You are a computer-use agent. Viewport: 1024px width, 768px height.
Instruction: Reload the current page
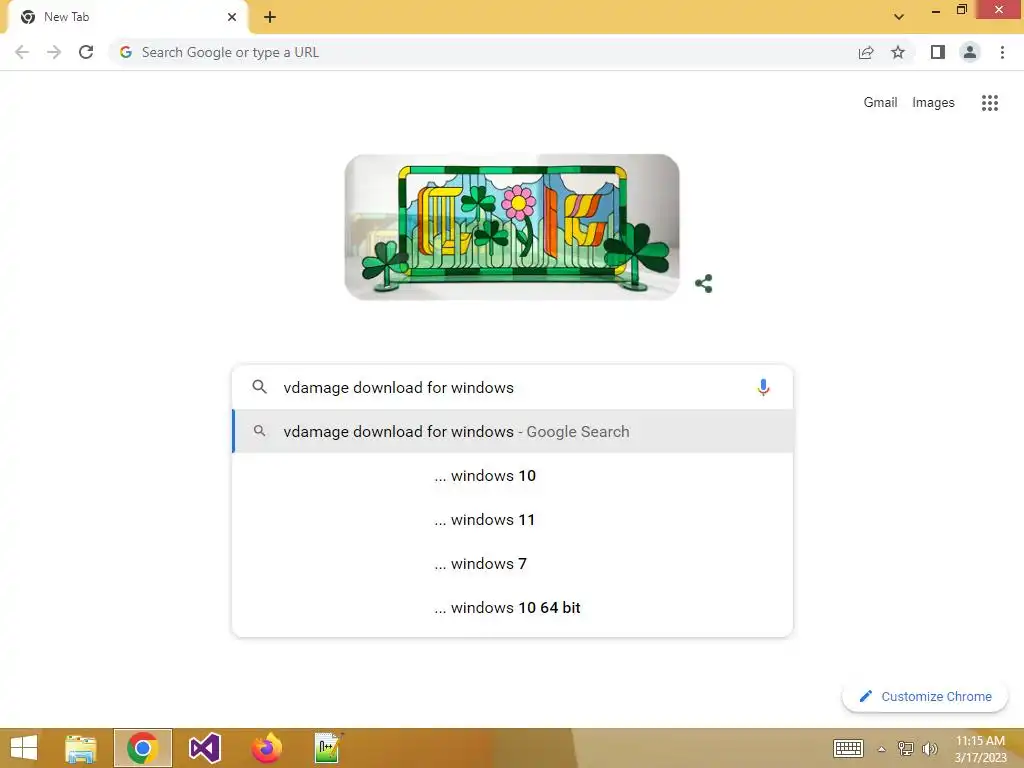(x=86, y=52)
